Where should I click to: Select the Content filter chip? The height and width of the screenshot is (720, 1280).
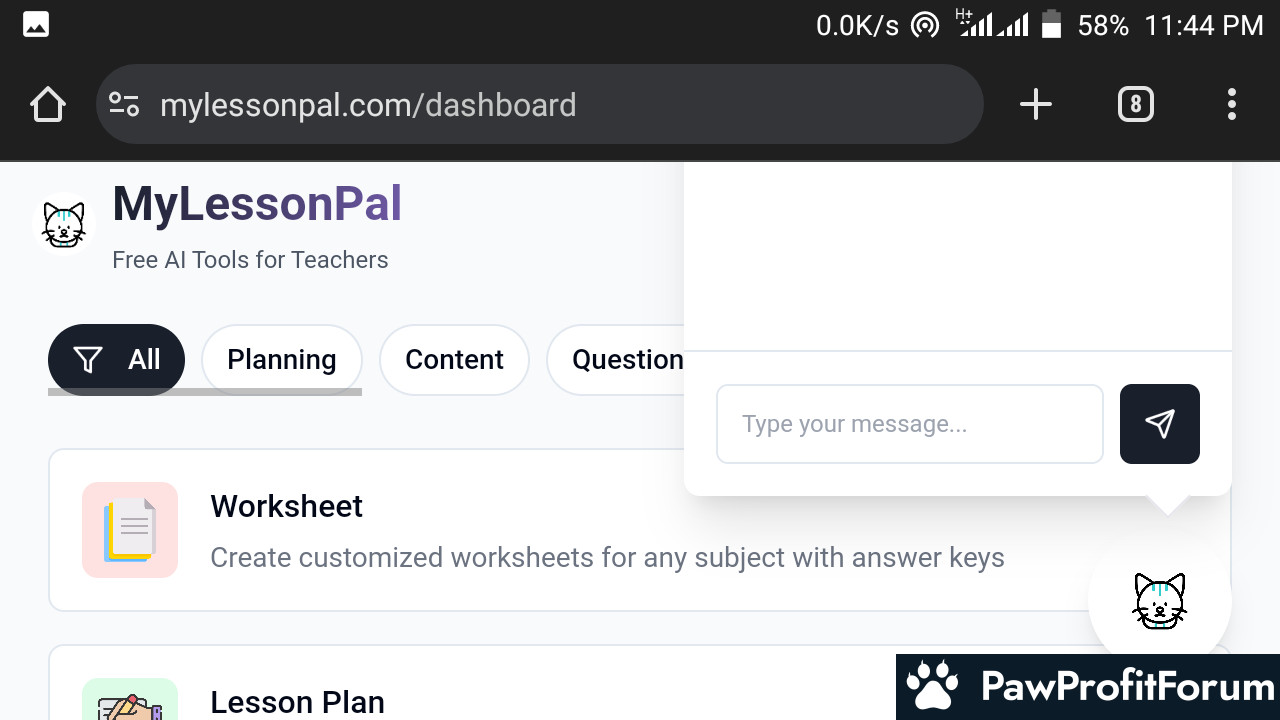coord(454,360)
